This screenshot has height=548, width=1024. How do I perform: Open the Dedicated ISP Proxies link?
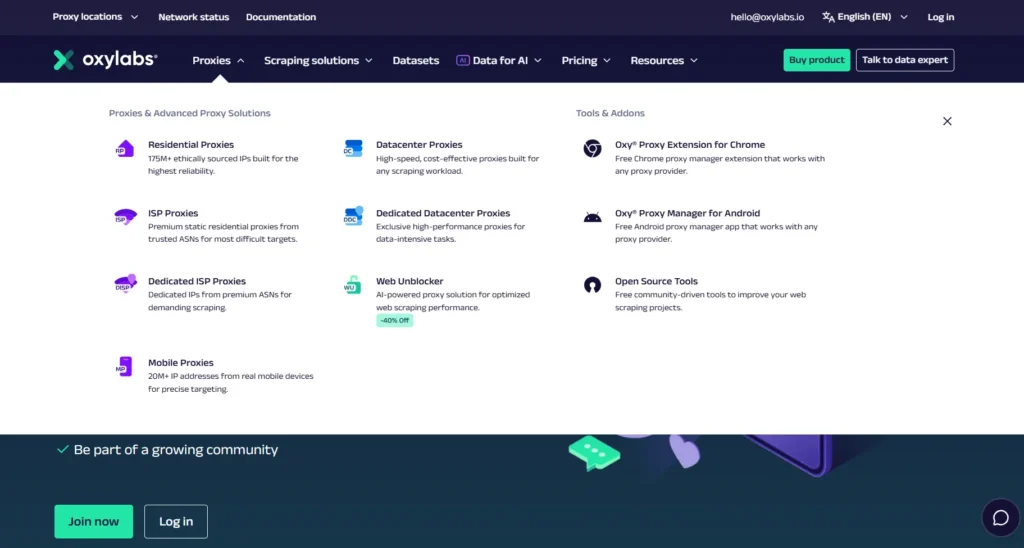tap(197, 281)
